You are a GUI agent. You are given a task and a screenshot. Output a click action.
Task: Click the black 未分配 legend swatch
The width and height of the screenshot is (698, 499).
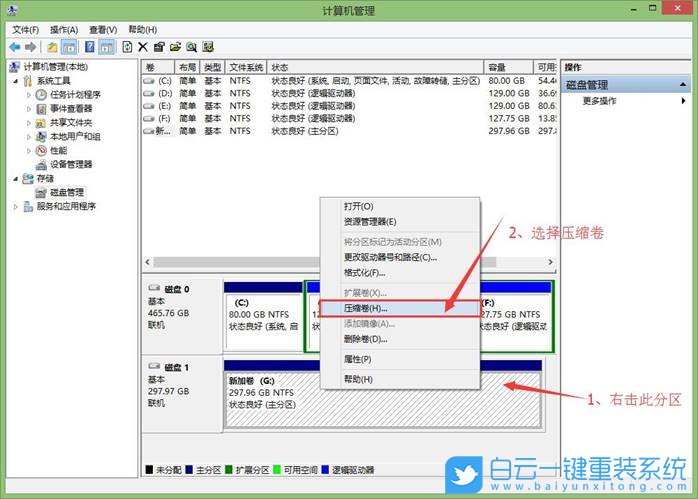click(x=149, y=470)
